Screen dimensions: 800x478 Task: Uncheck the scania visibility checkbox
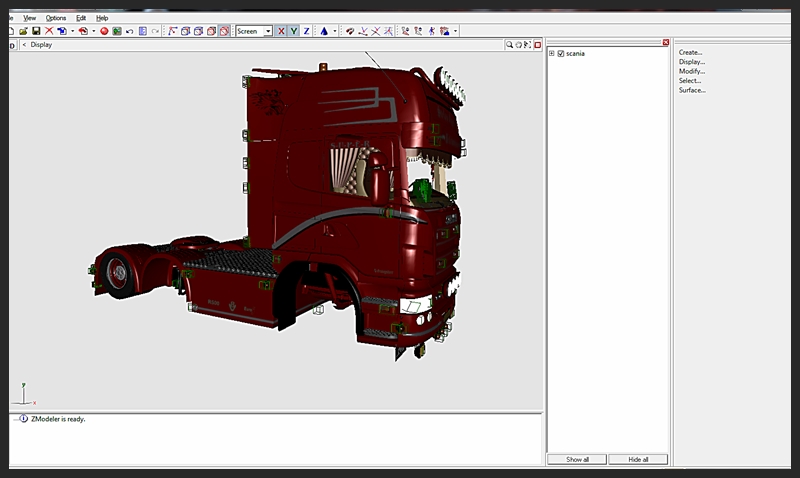point(561,53)
